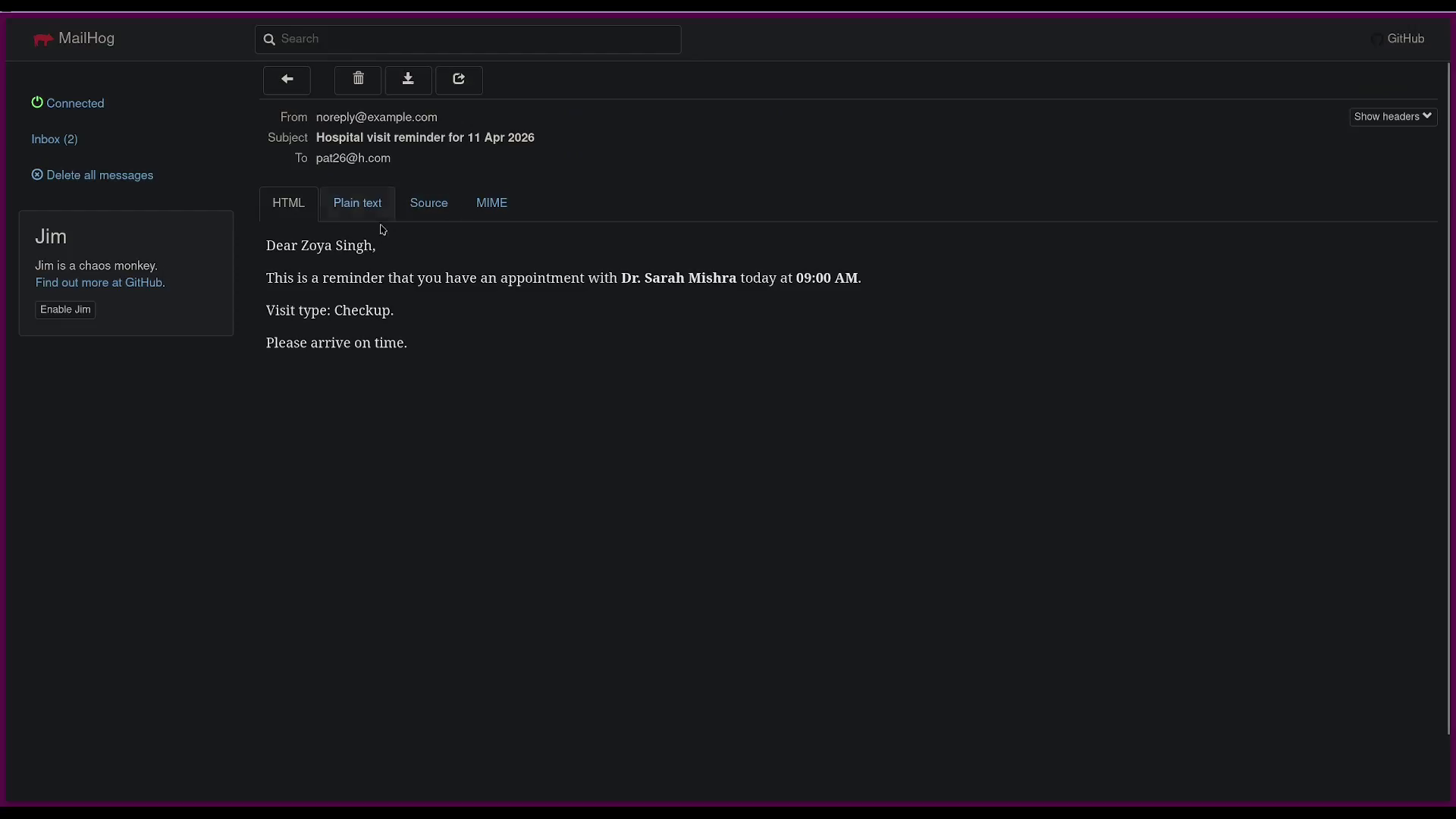Image resolution: width=1456 pixels, height=819 pixels.
Task: Open the MIME tab
Action: (x=491, y=203)
